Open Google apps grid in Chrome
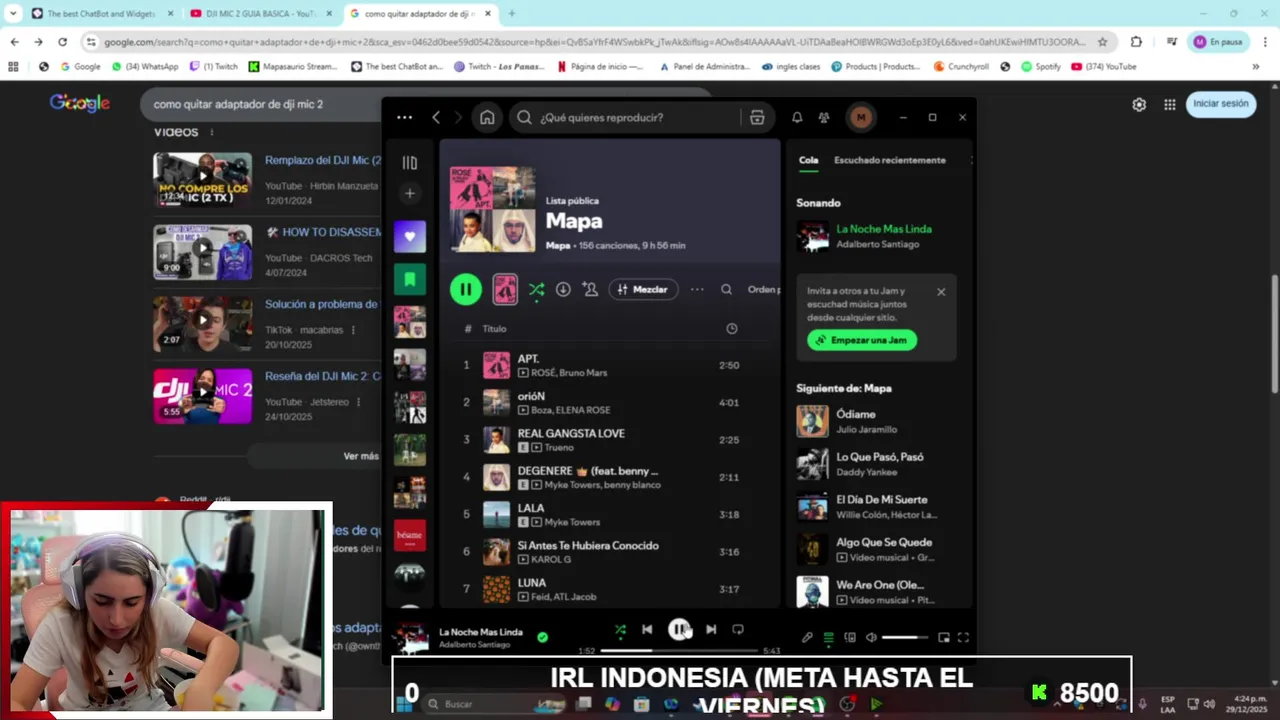This screenshot has height=720, width=1280. pos(1169,104)
